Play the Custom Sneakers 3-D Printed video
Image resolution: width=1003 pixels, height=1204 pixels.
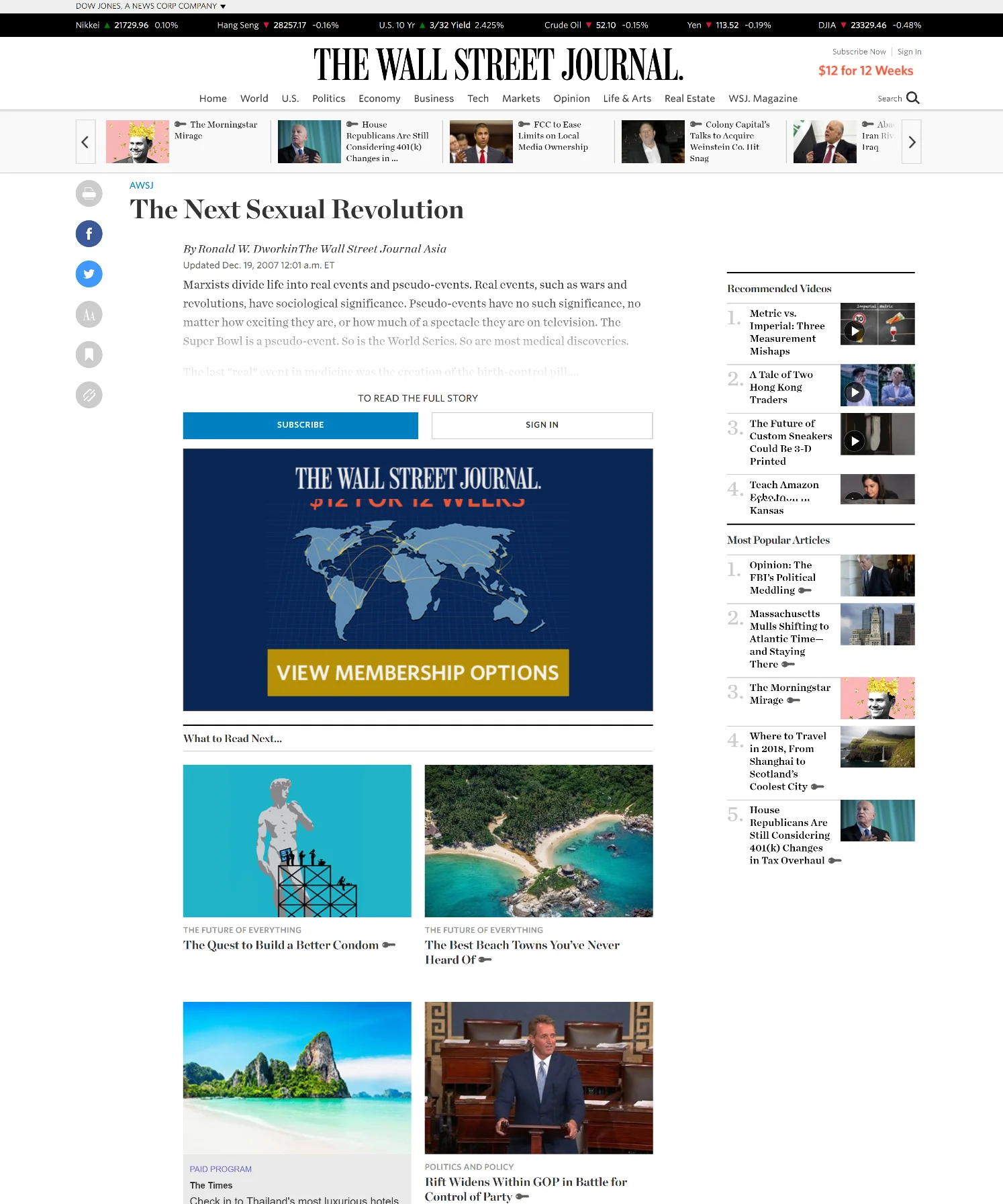[x=854, y=441]
